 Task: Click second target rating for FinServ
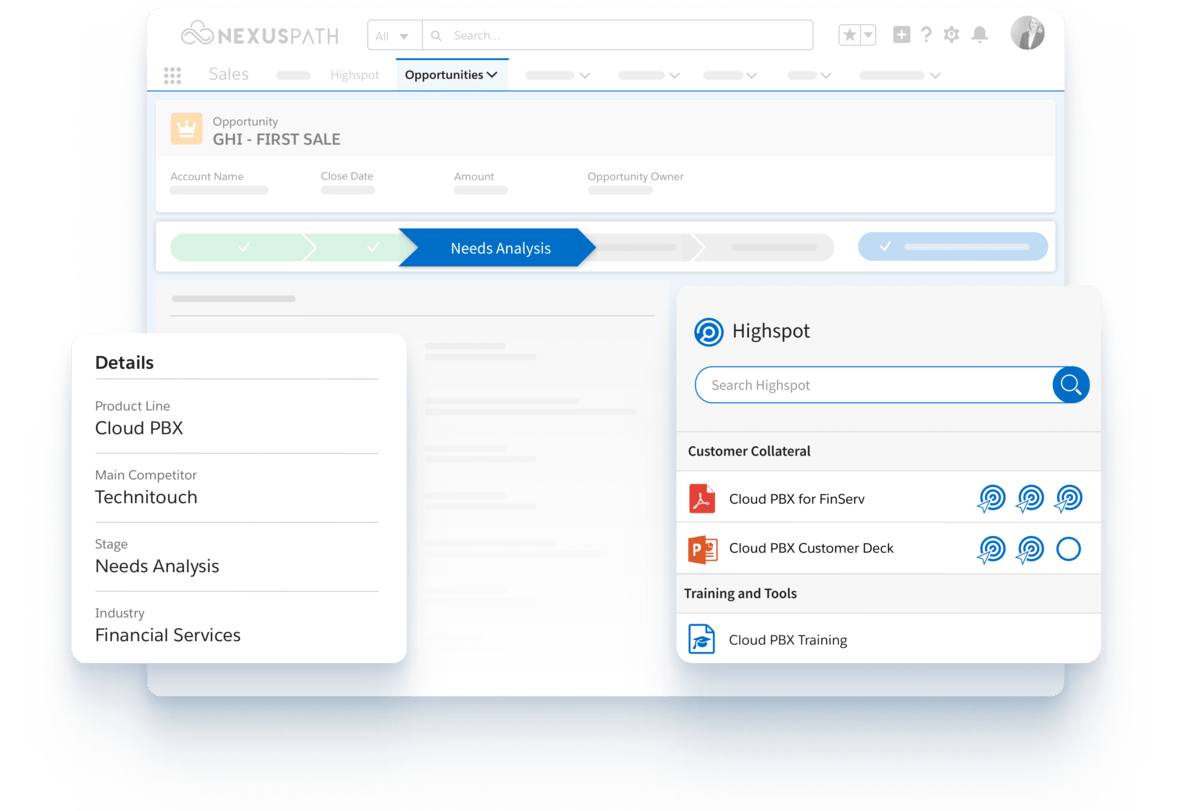[x=1030, y=498]
